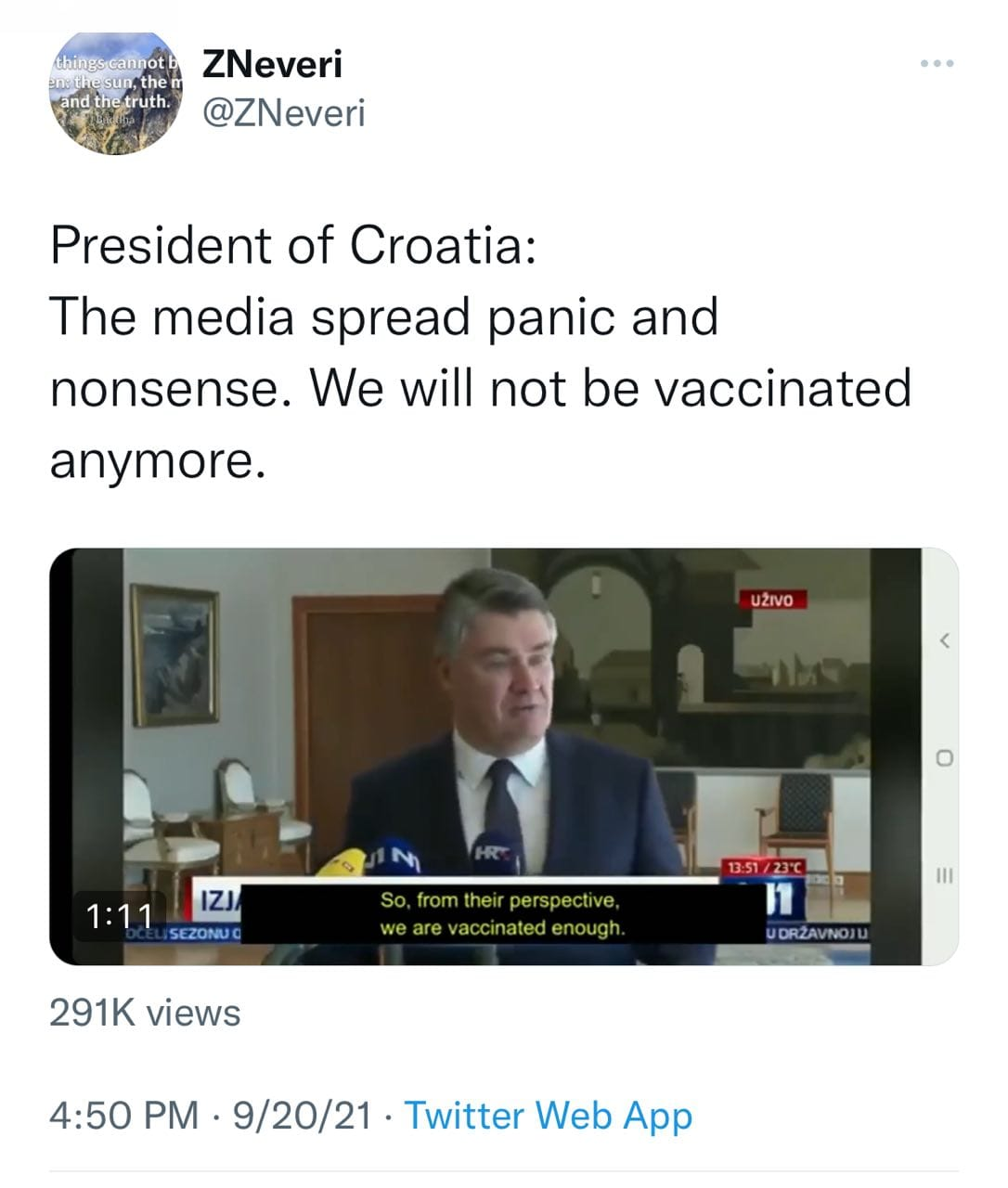Tap the home circle icon in the video's nav bar
The height and width of the screenshot is (1188, 1008).
point(945,757)
